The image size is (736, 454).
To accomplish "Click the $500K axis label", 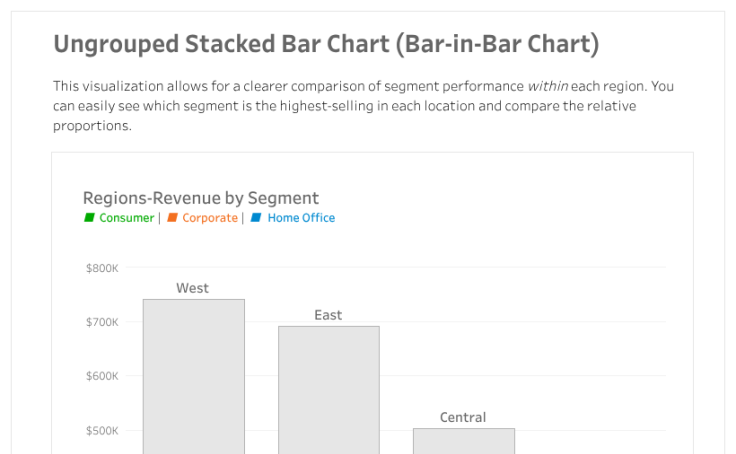I will (x=102, y=431).
